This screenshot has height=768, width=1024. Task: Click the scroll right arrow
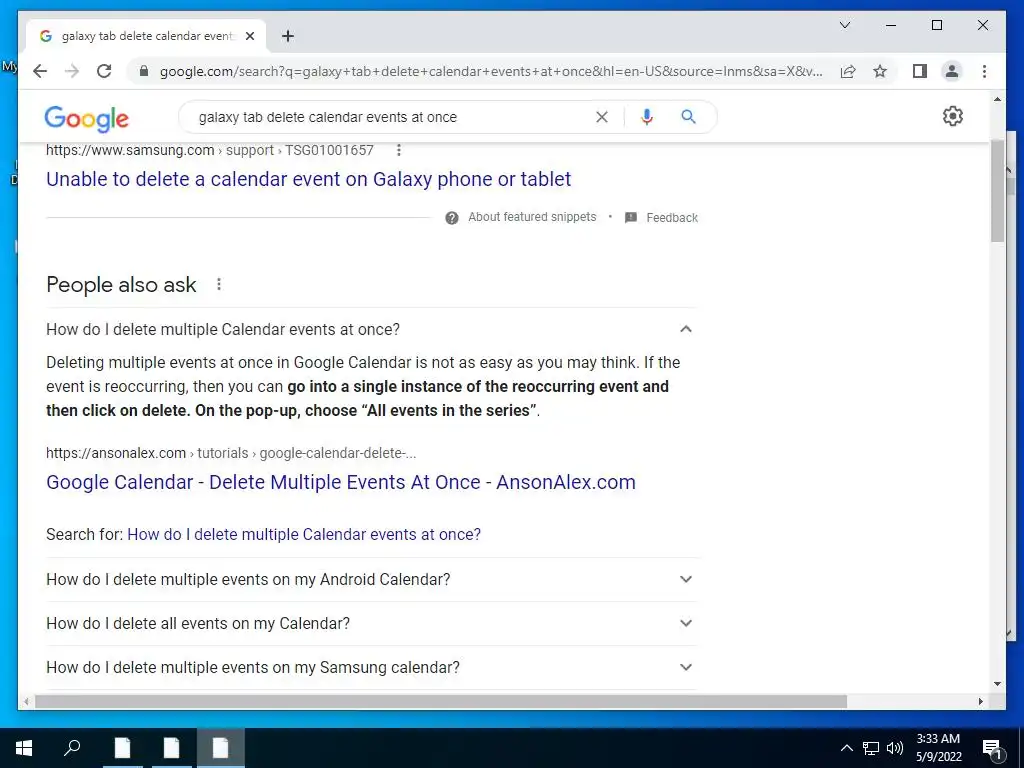click(981, 701)
